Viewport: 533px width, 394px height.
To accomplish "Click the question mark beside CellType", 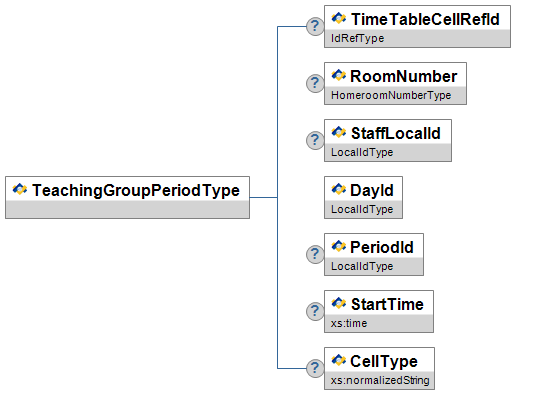I will click(315, 368).
